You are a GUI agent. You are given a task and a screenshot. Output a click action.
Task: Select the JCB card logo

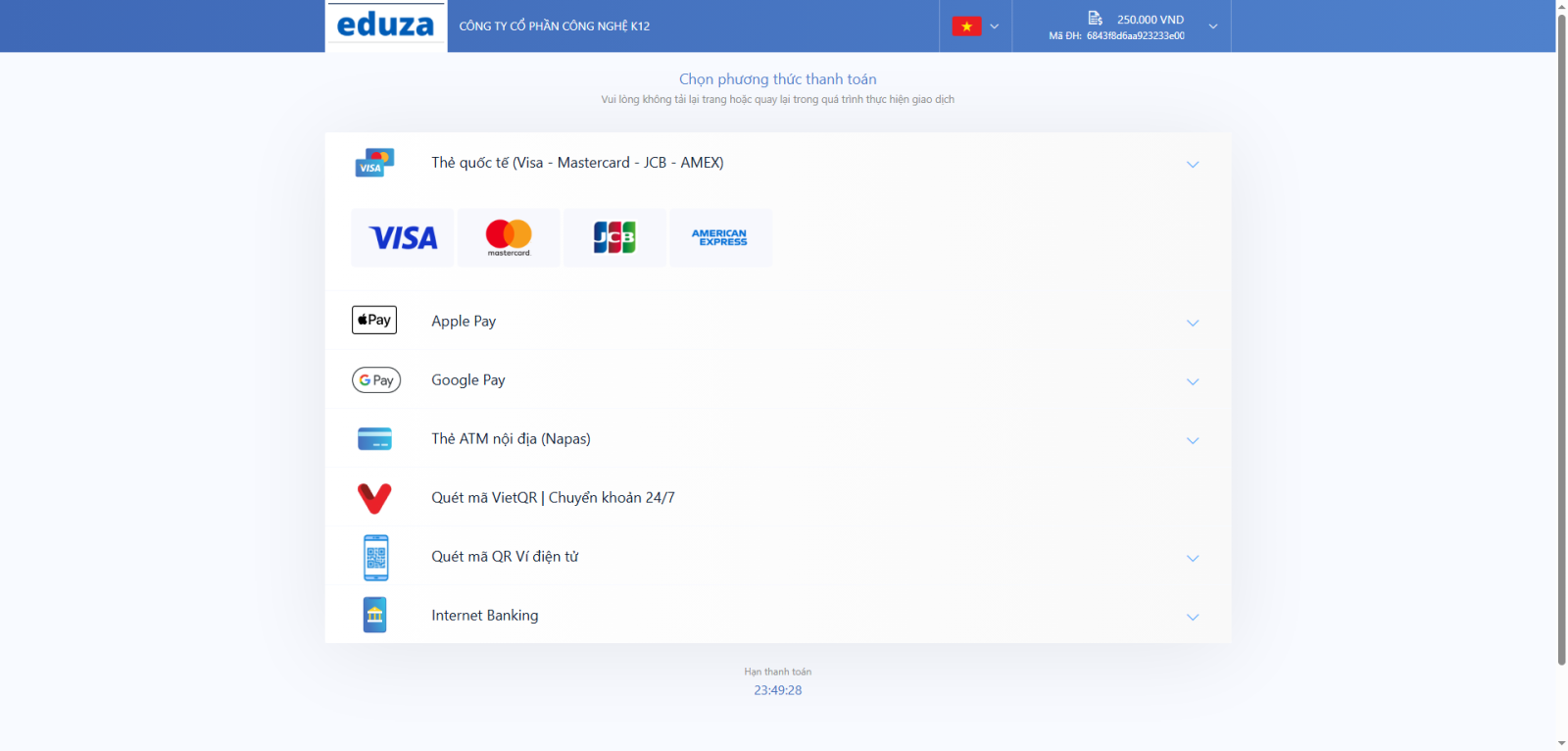coord(614,237)
